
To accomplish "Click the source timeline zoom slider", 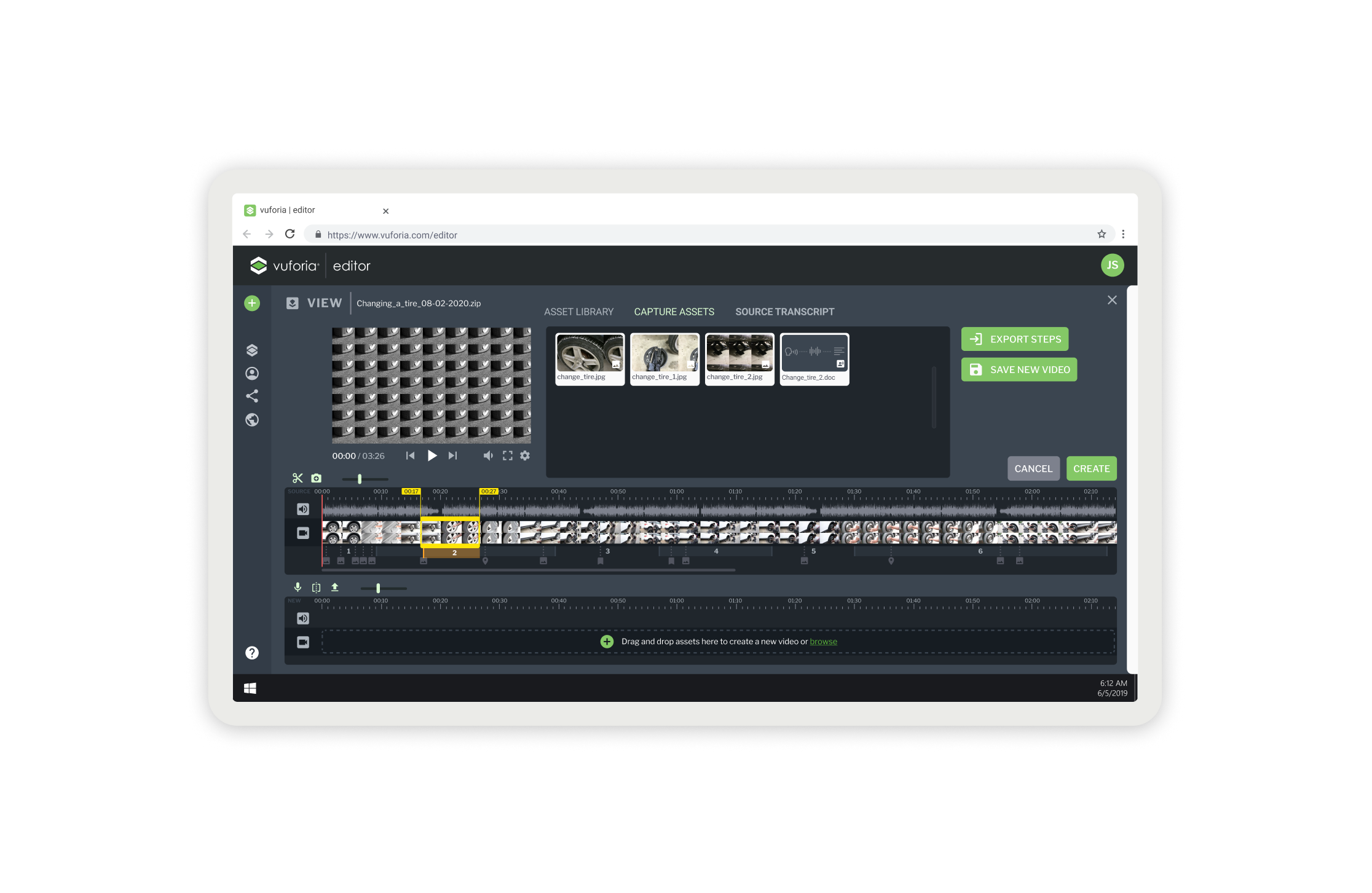I will [x=360, y=479].
